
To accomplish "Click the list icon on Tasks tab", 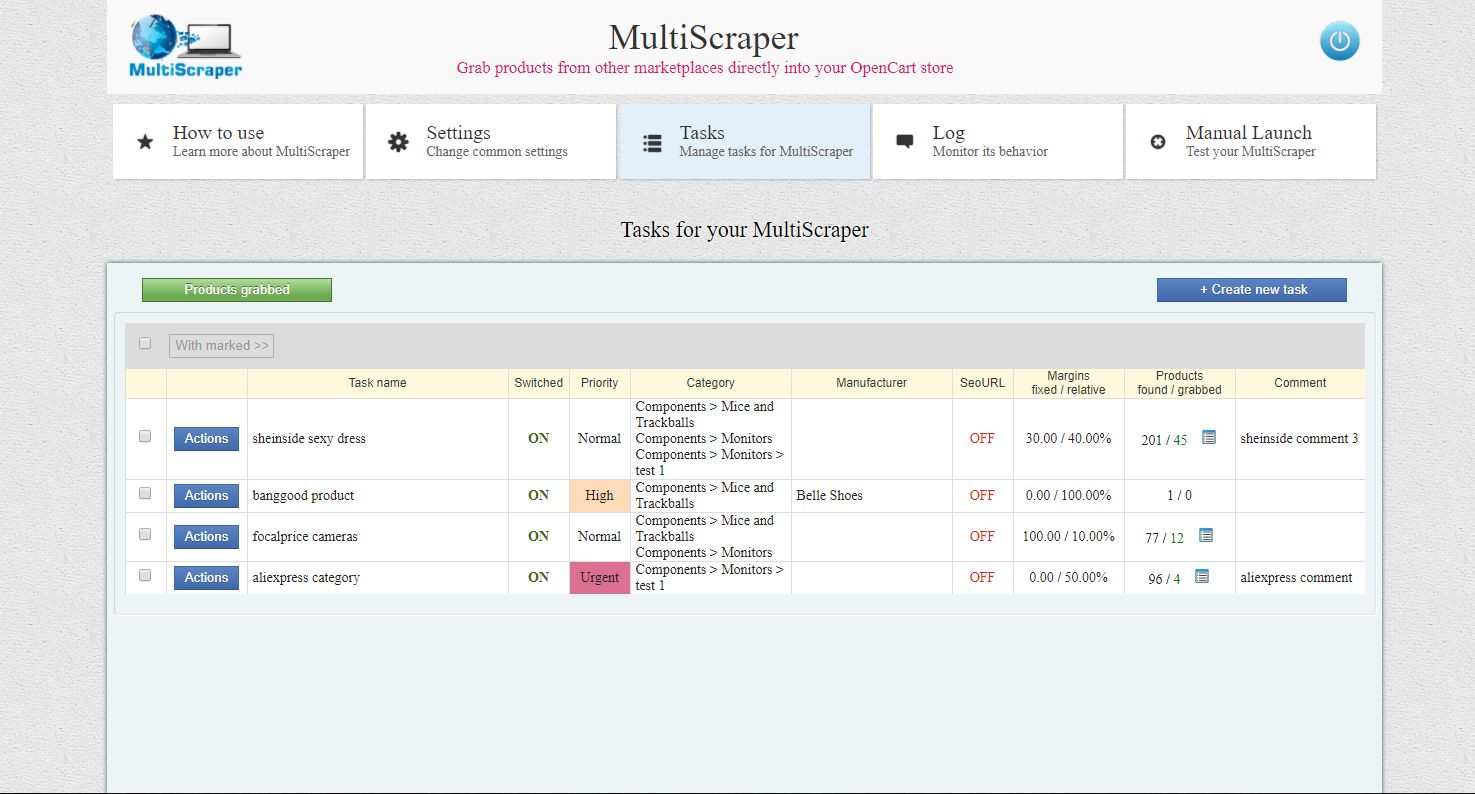I will 652,143.
